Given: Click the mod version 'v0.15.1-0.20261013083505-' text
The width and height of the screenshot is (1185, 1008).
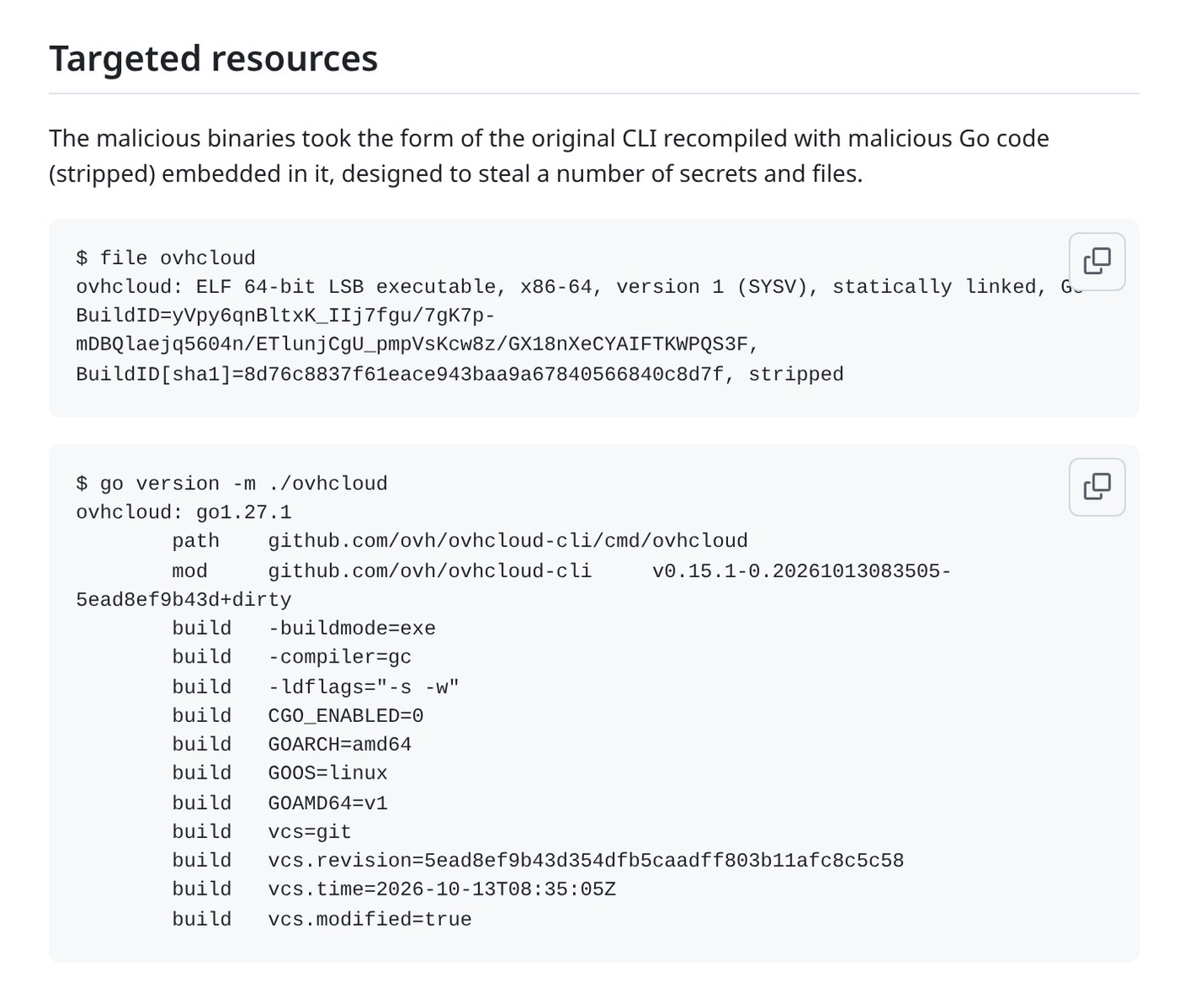Looking at the screenshot, I should pos(802,570).
